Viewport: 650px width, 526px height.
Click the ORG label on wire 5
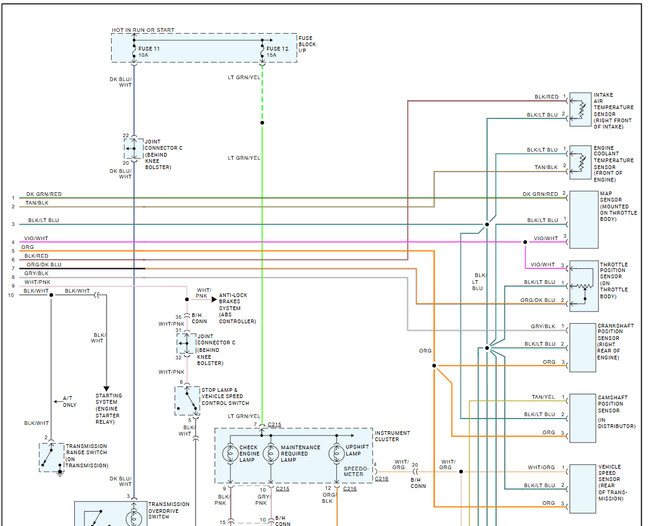pos(27,247)
